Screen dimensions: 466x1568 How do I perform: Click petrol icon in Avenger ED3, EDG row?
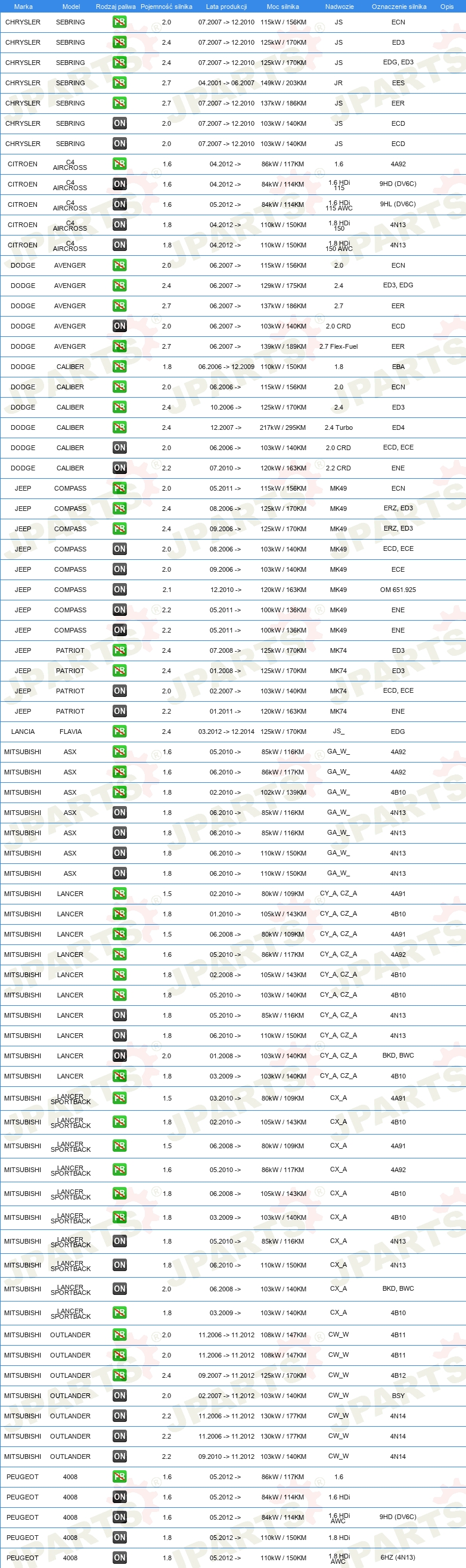click(x=119, y=286)
